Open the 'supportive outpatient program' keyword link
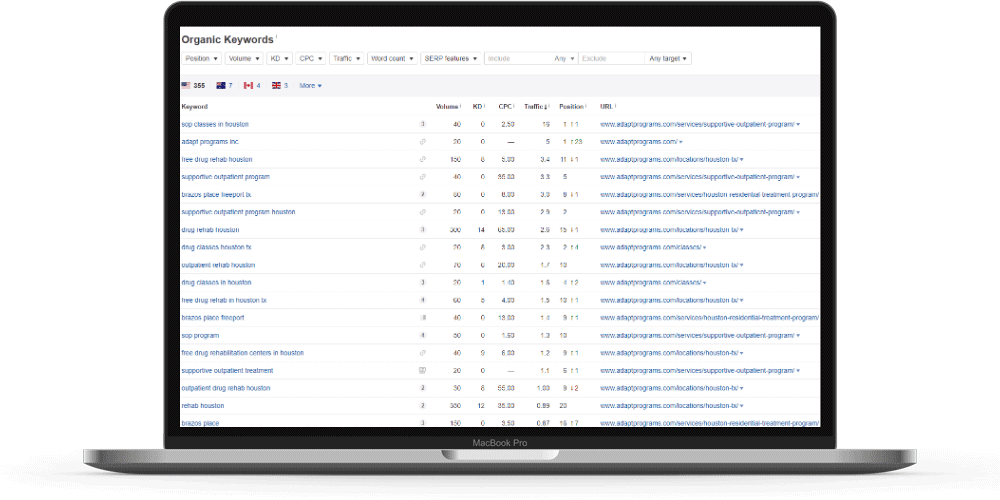Viewport: 1000px width, 500px height. (226, 177)
